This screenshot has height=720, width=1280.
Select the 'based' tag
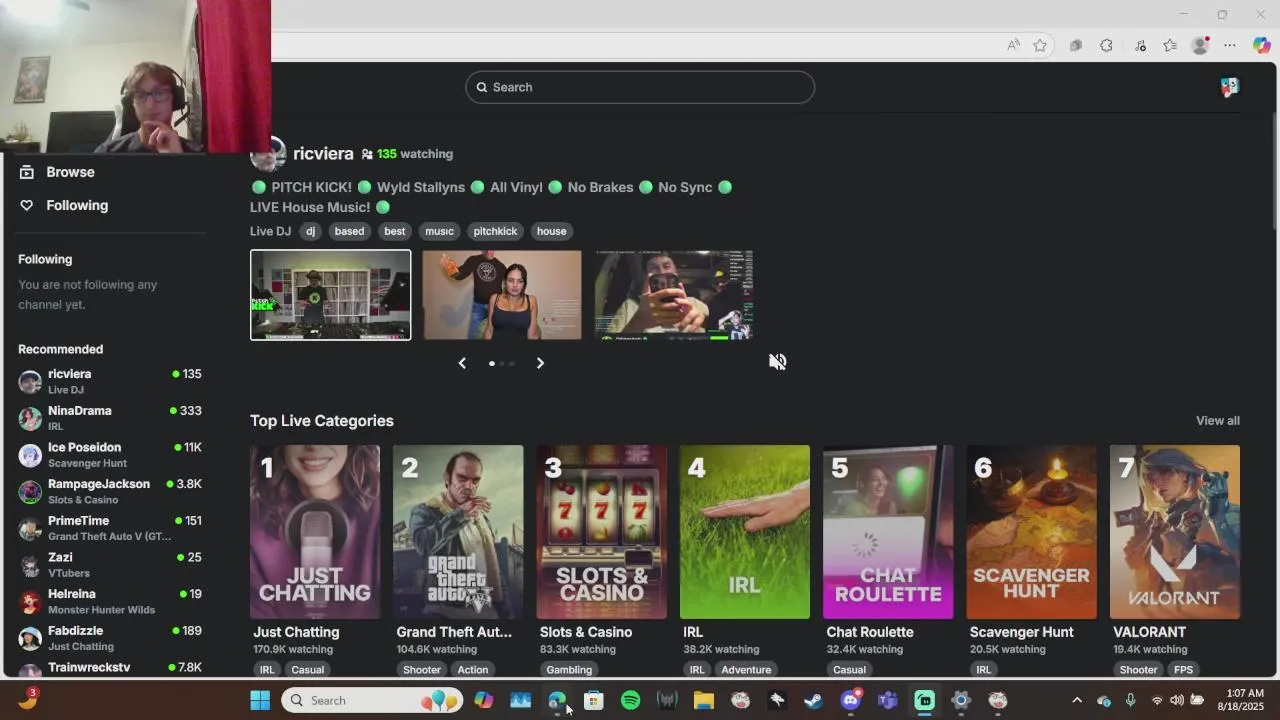coord(349,231)
